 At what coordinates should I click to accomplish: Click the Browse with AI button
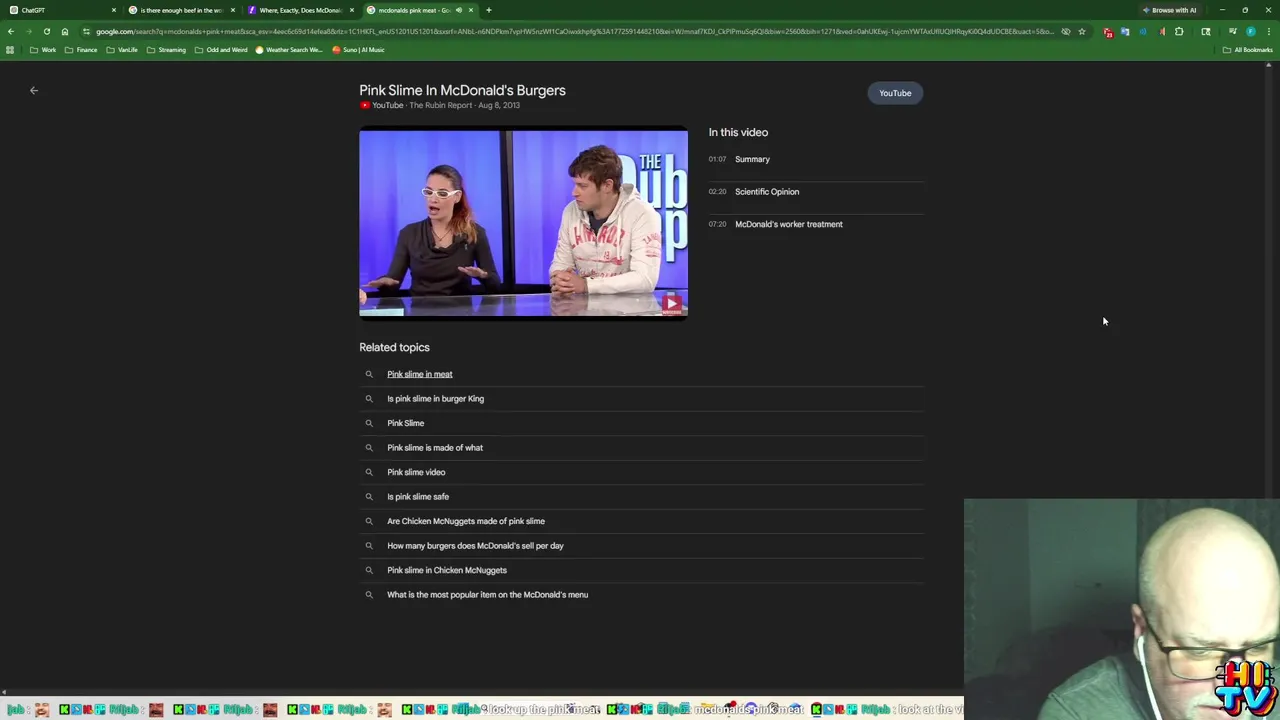point(1169,10)
